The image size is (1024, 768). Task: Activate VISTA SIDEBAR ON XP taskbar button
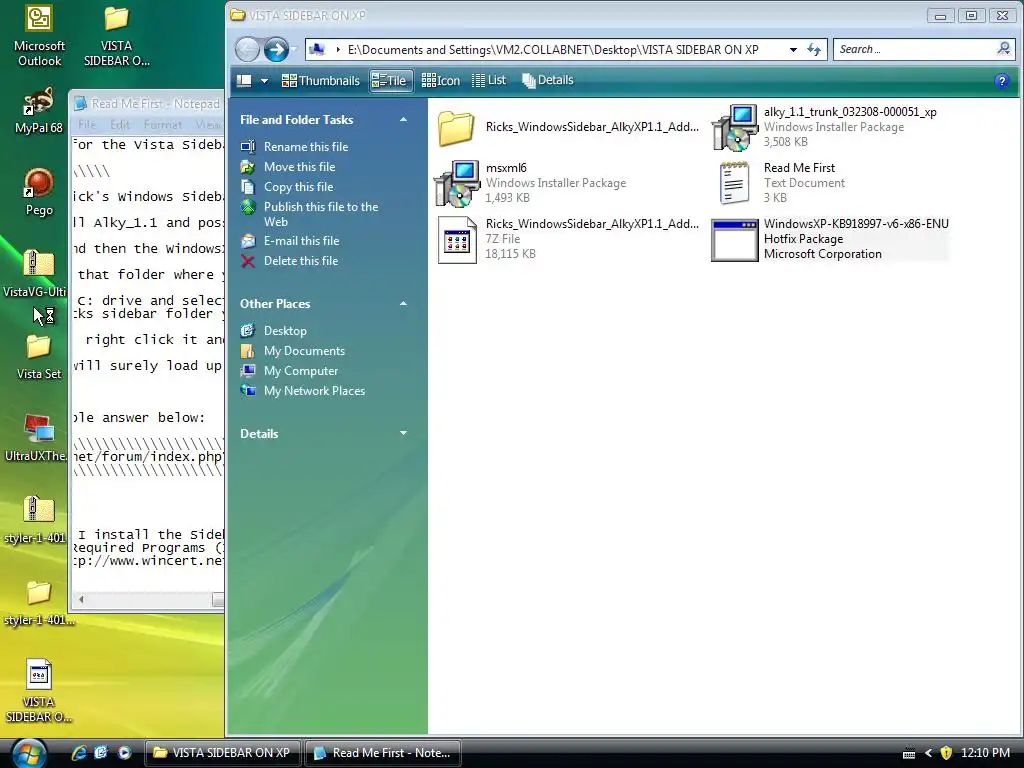pos(222,753)
